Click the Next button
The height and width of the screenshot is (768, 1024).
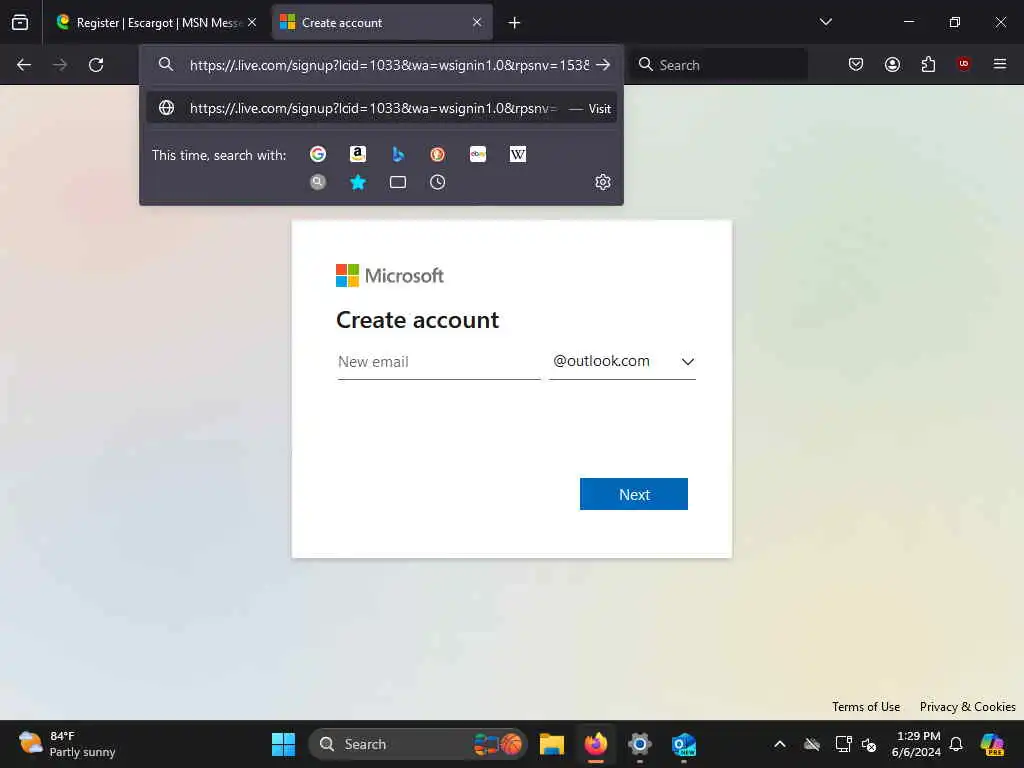tap(633, 494)
